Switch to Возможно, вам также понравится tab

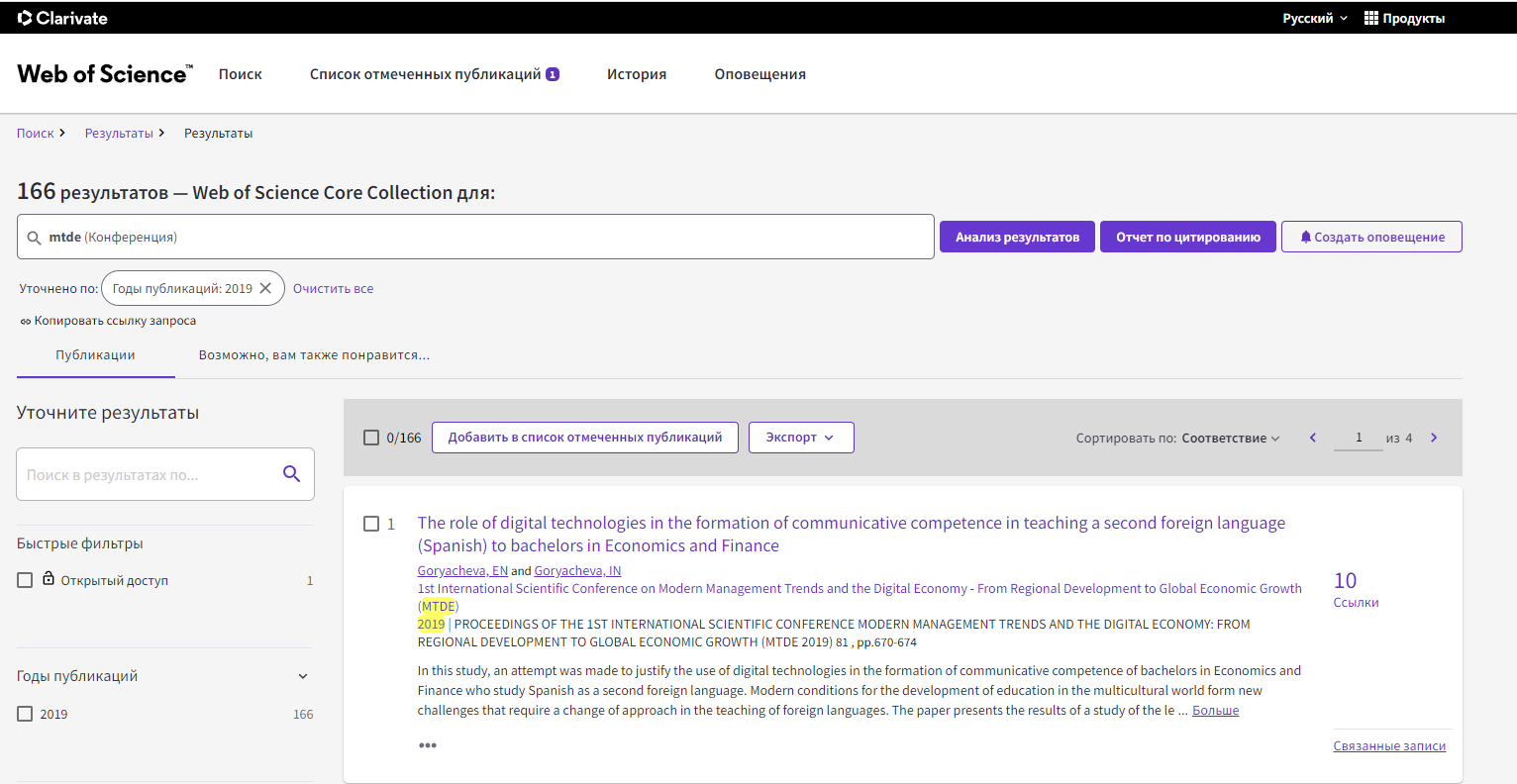[314, 355]
